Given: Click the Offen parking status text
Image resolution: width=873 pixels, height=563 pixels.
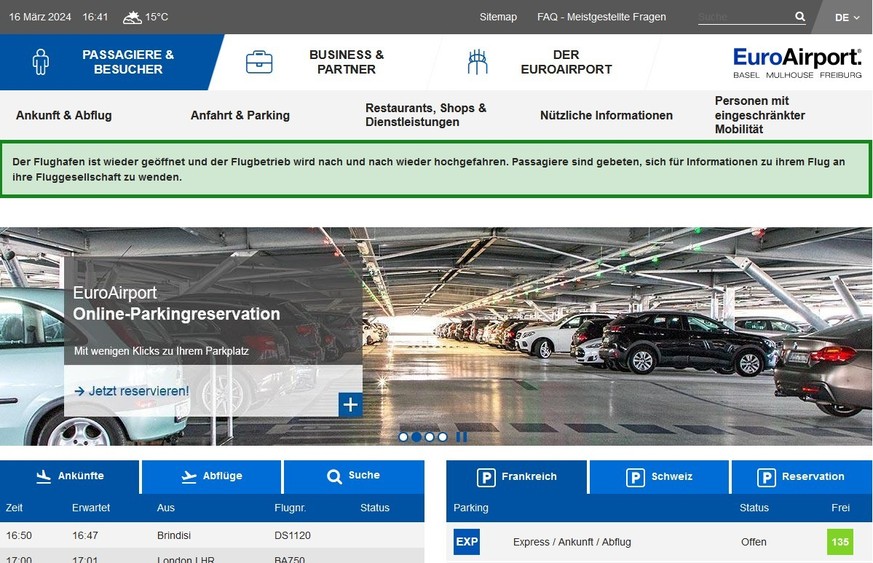Looking at the screenshot, I should point(753,542).
